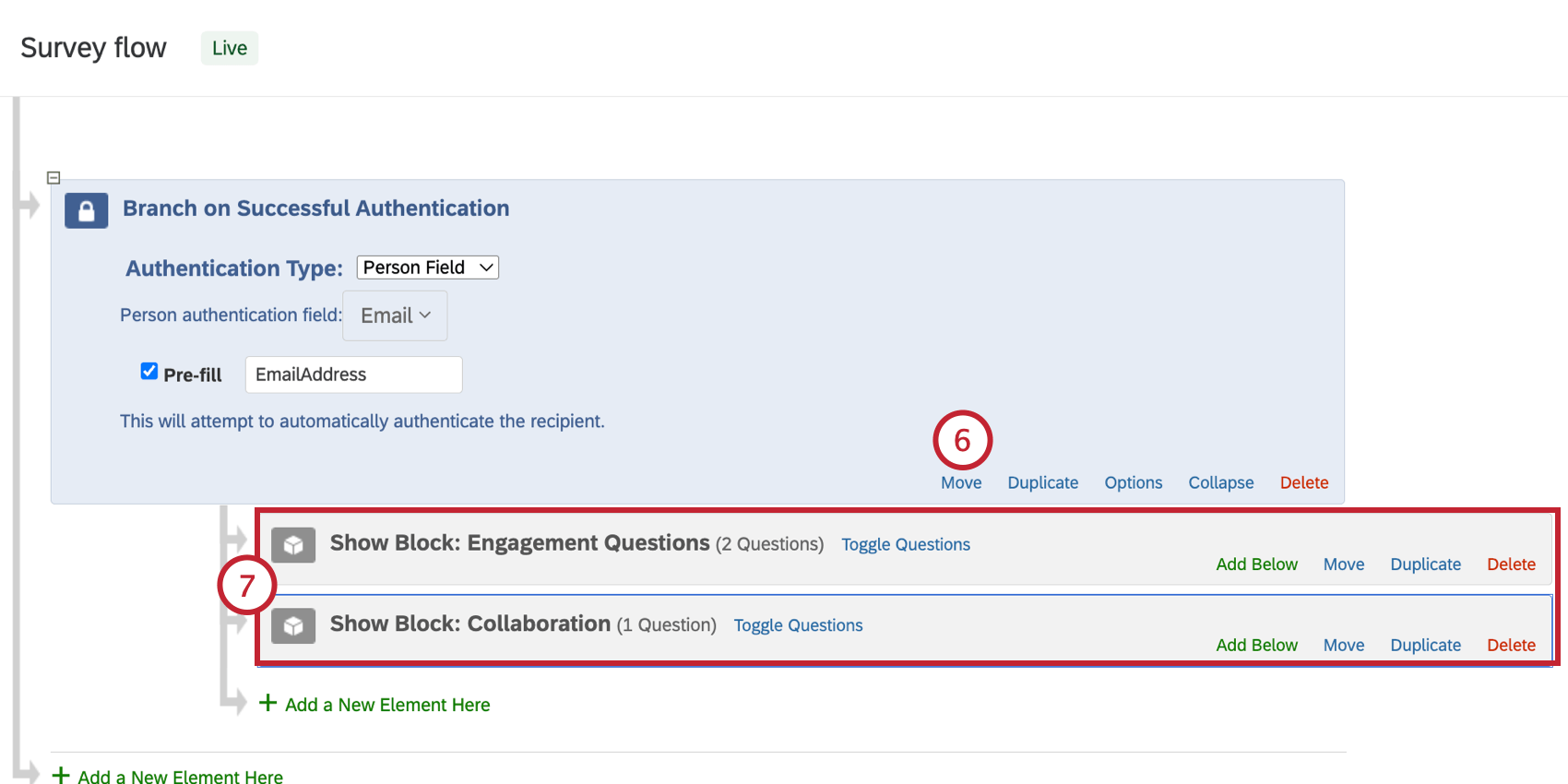Image resolution: width=1568 pixels, height=784 pixels.
Task: Duplicate the Engagement Questions block
Action: (x=1425, y=564)
